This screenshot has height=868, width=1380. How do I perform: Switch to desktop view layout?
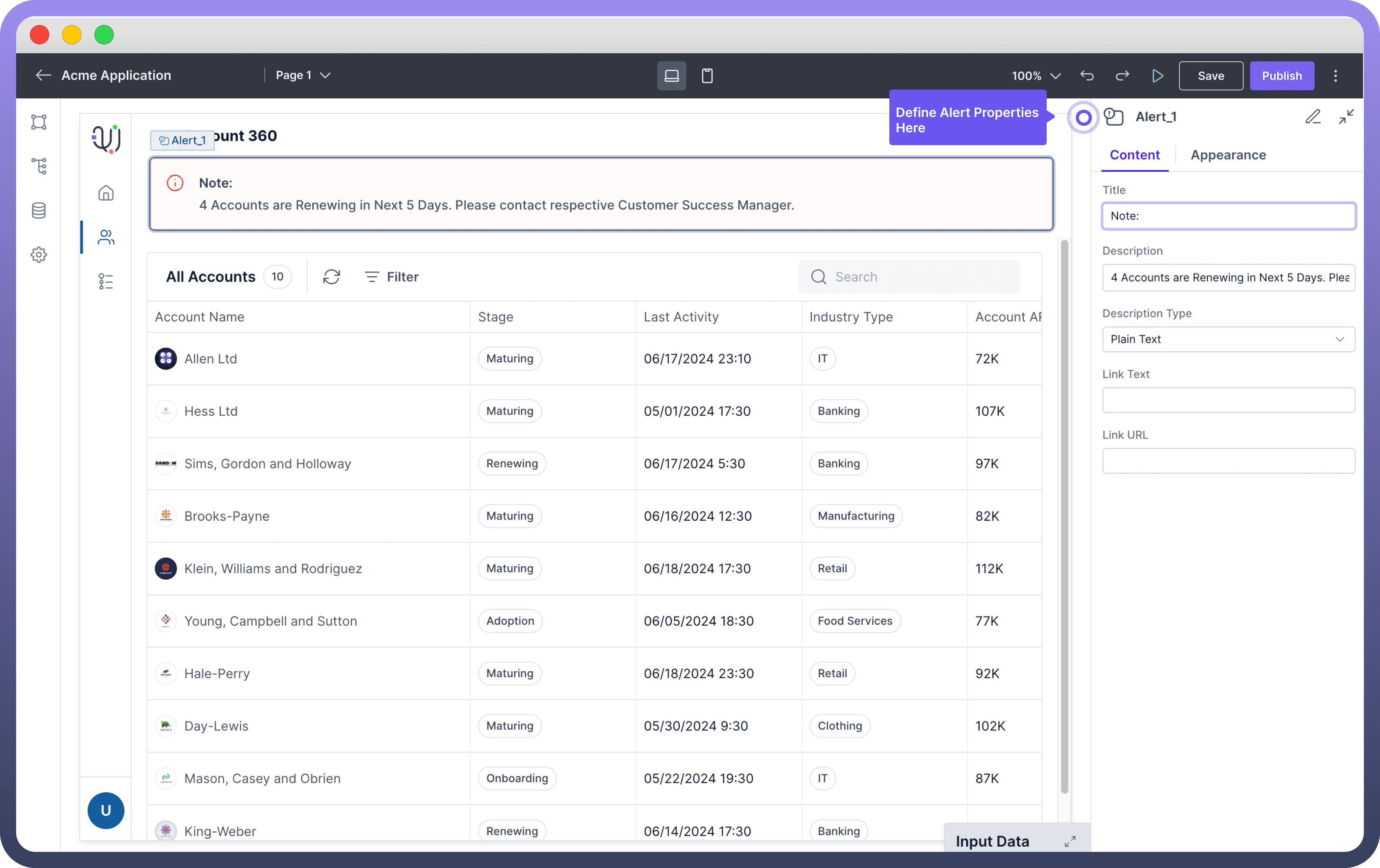pyautogui.click(x=672, y=76)
